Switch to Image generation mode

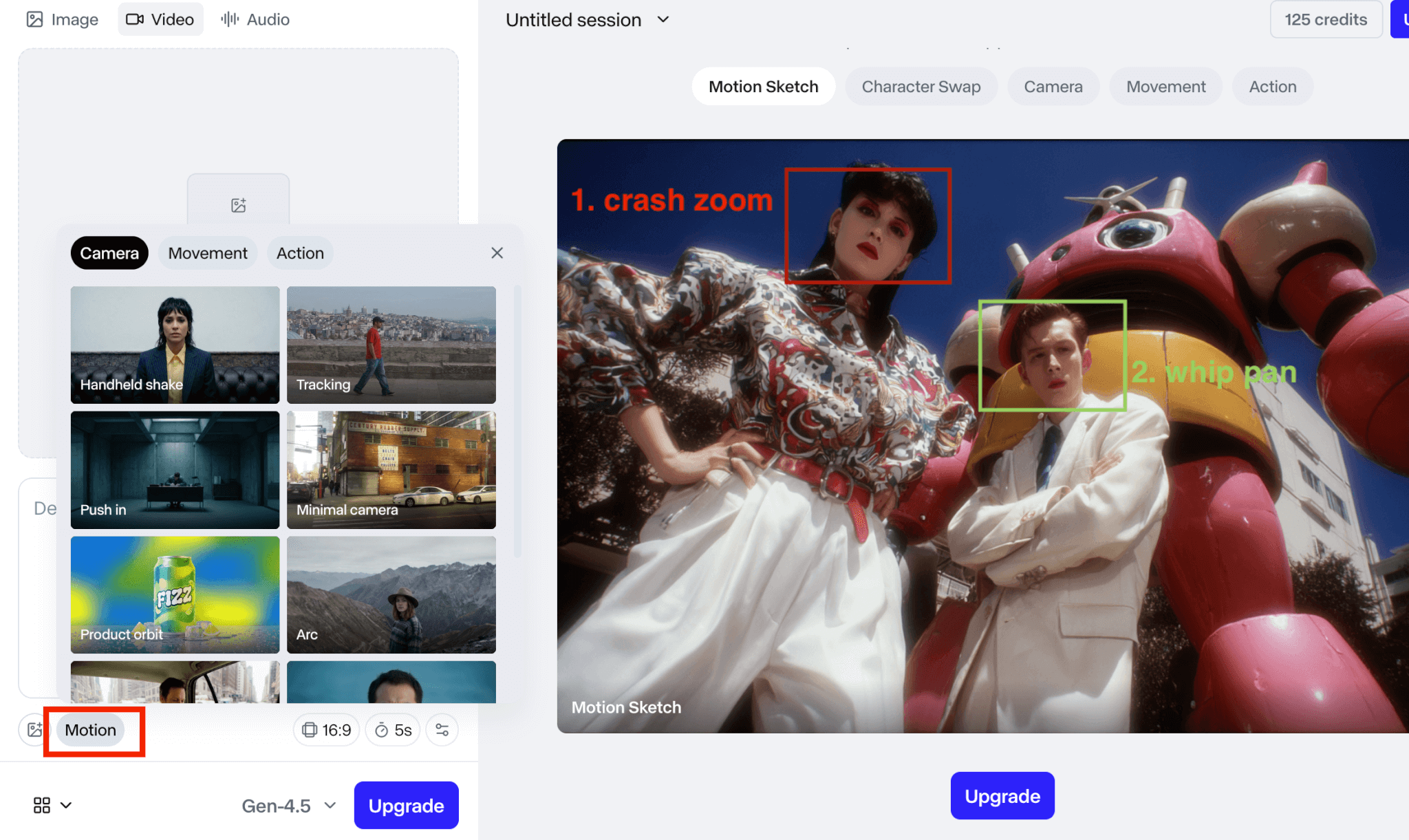tap(63, 19)
